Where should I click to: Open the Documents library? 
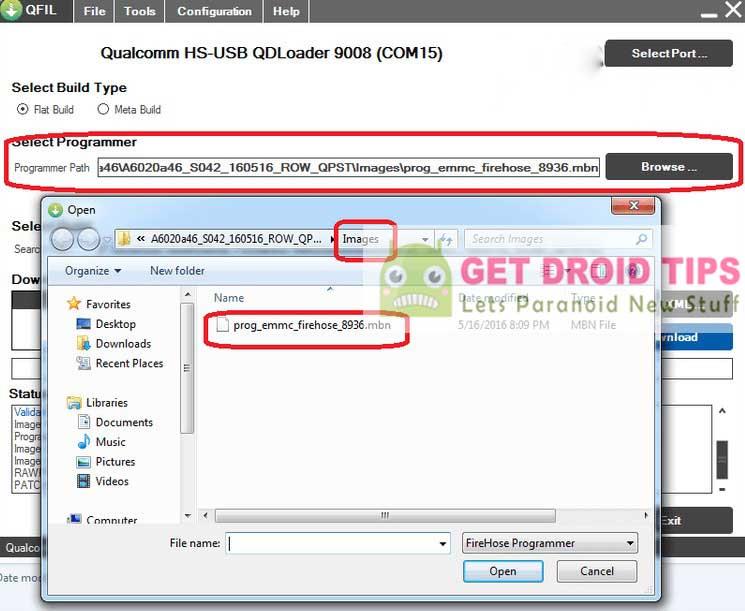(124, 423)
